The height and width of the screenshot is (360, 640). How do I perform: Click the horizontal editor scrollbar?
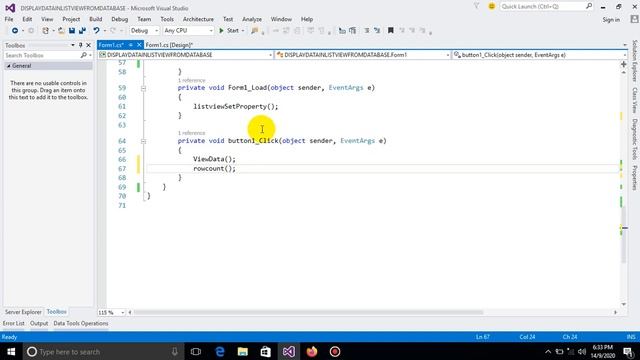(309, 313)
